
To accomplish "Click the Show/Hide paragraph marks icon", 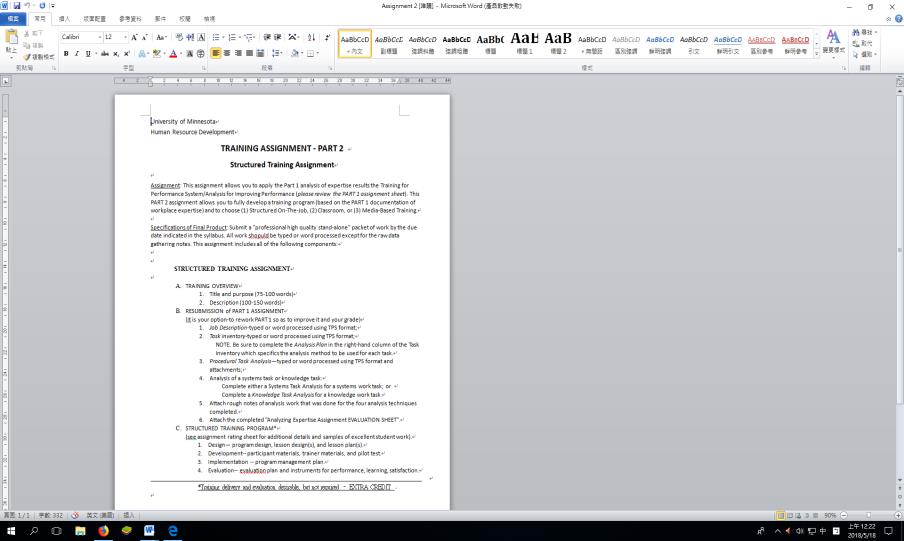I will pos(327,37).
